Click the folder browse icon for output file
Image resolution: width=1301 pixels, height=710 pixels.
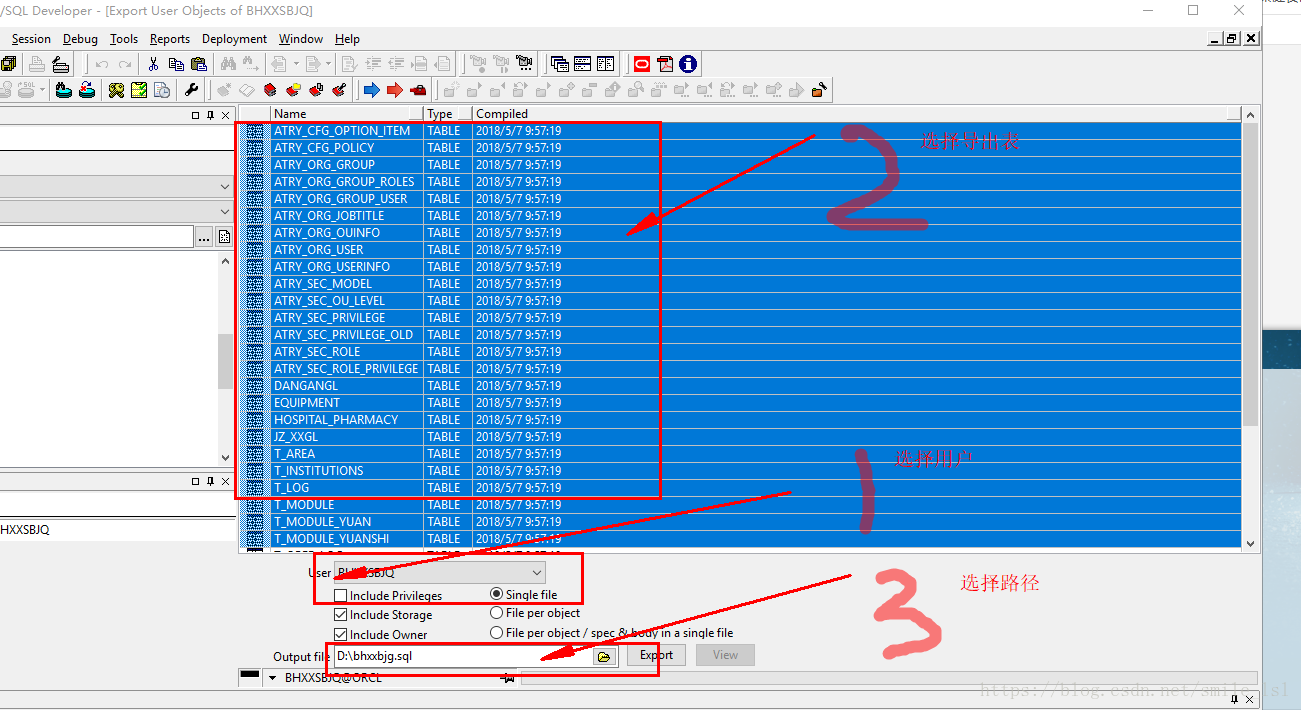point(603,656)
